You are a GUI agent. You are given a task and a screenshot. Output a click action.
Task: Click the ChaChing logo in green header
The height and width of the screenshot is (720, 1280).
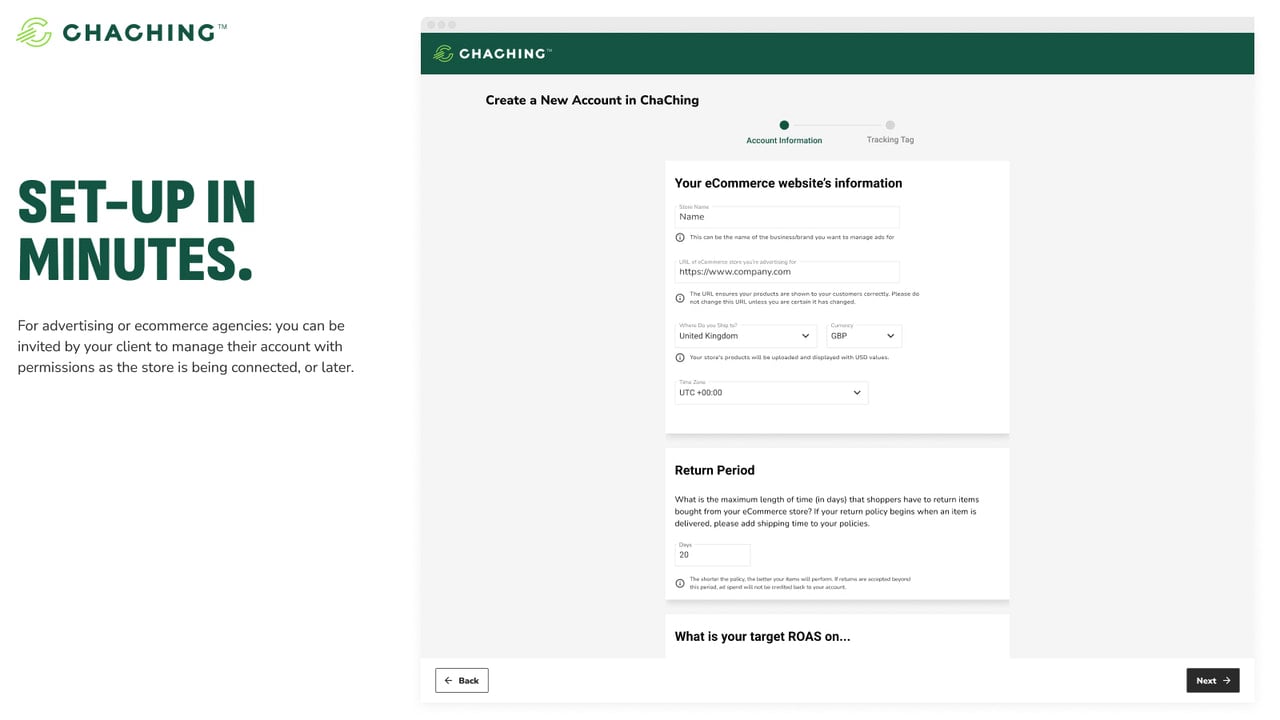click(492, 53)
